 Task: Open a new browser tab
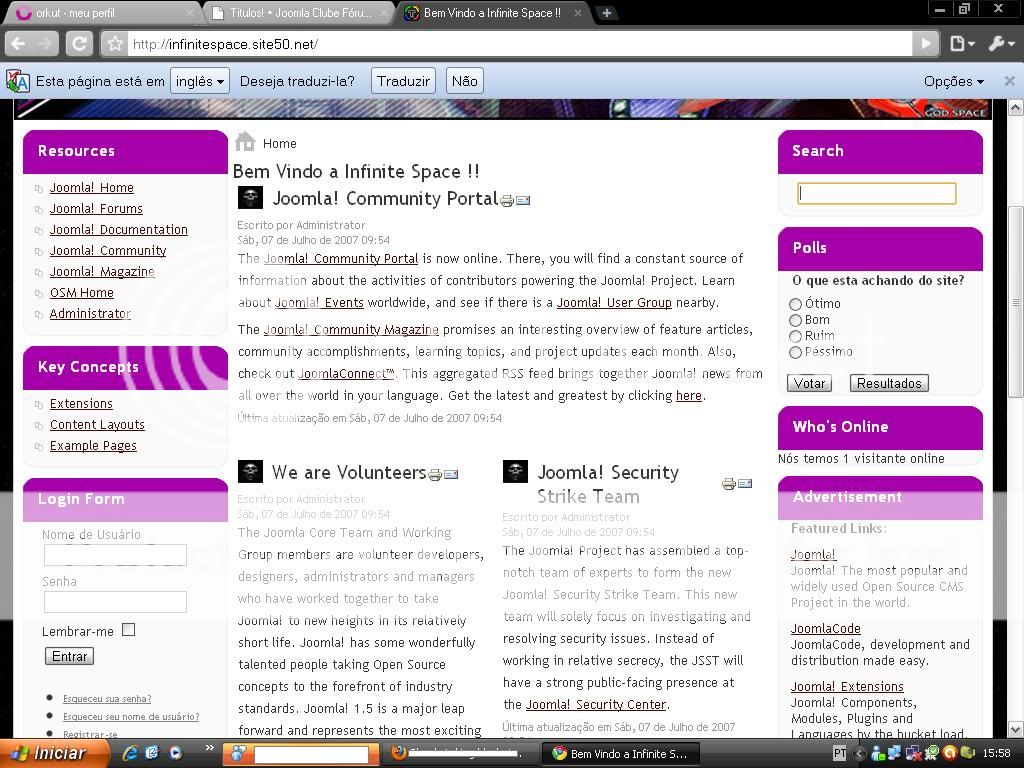pos(606,13)
